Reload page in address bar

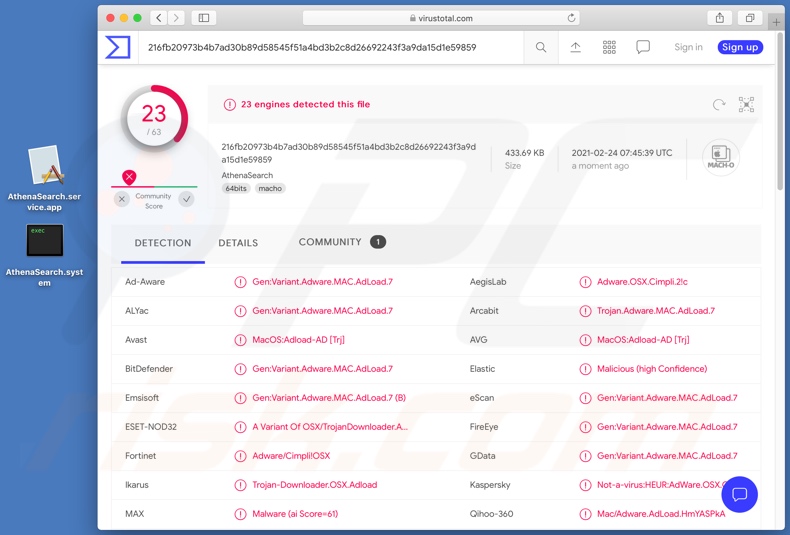tap(571, 18)
